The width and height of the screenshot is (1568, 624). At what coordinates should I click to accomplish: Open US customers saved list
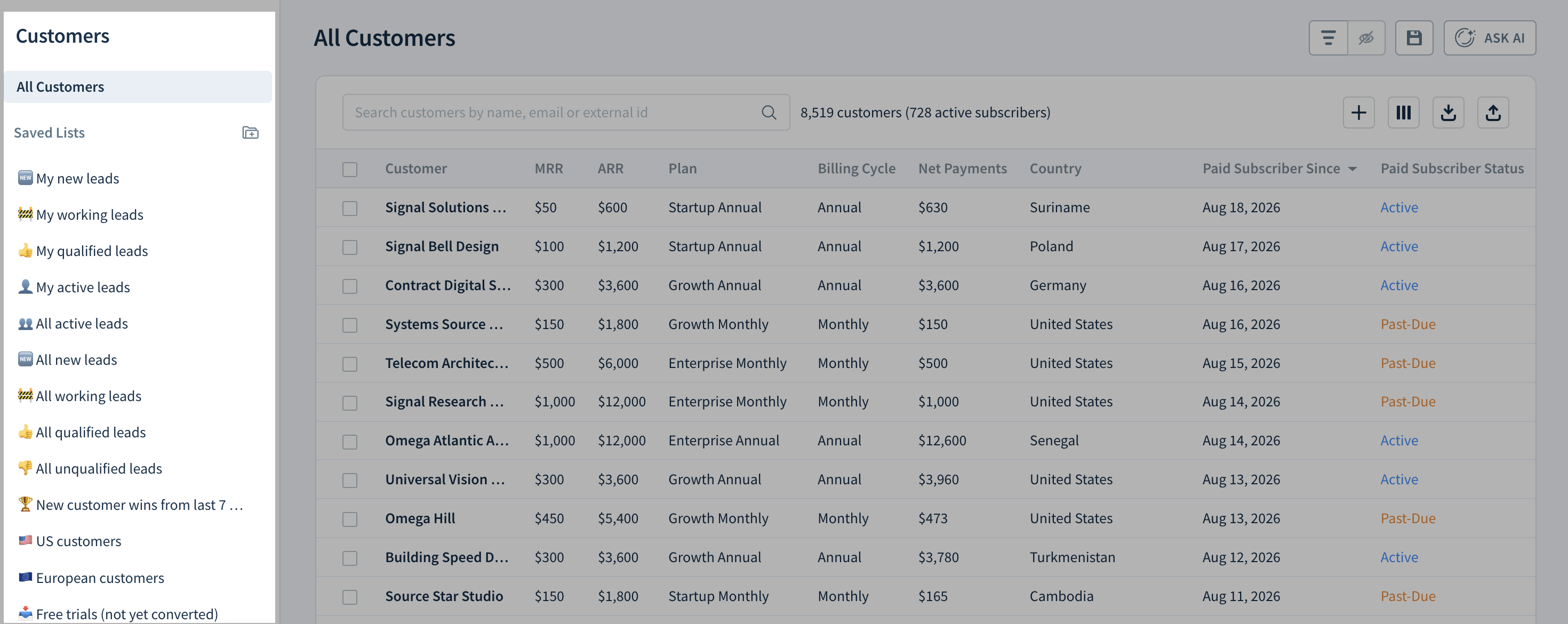[69, 541]
